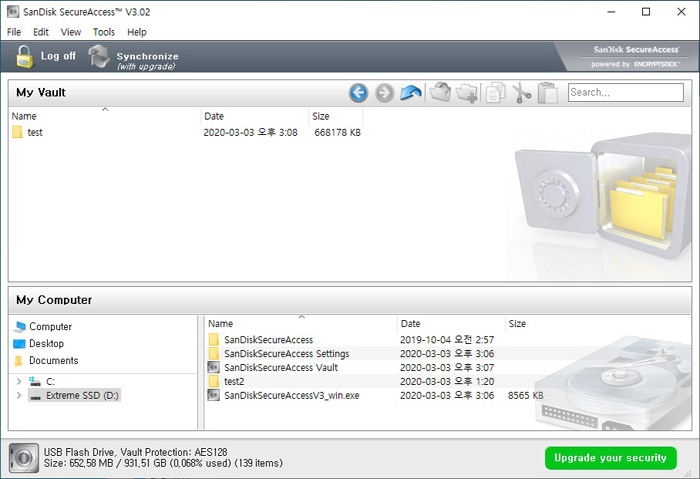Sort computer files by Date column
700x479 pixels.
tap(411, 324)
